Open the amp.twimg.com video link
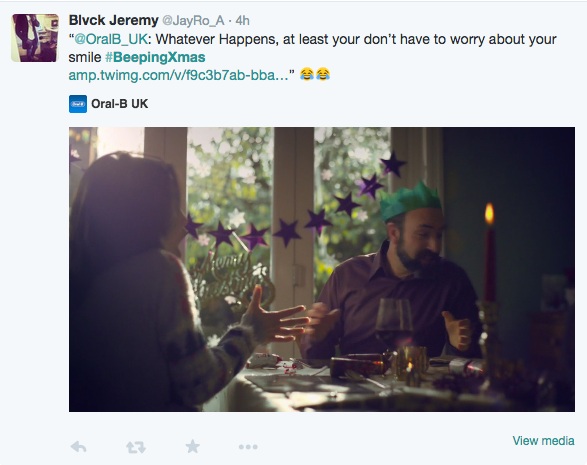 (x=178, y=75)
